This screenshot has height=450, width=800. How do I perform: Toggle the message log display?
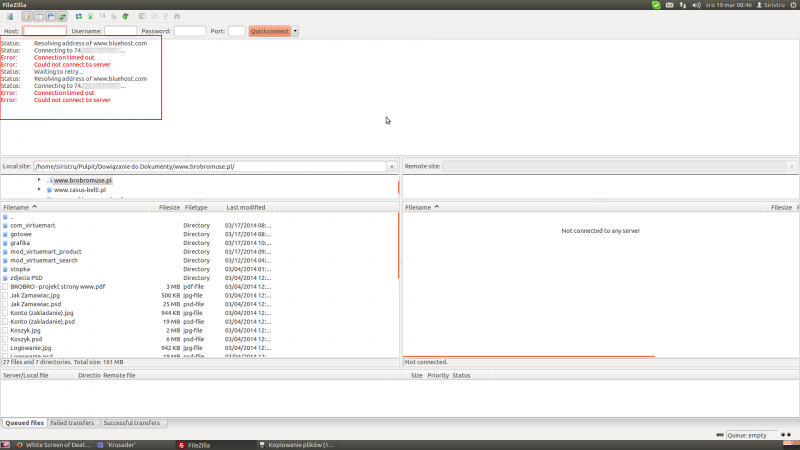click(x=27, y=17)
